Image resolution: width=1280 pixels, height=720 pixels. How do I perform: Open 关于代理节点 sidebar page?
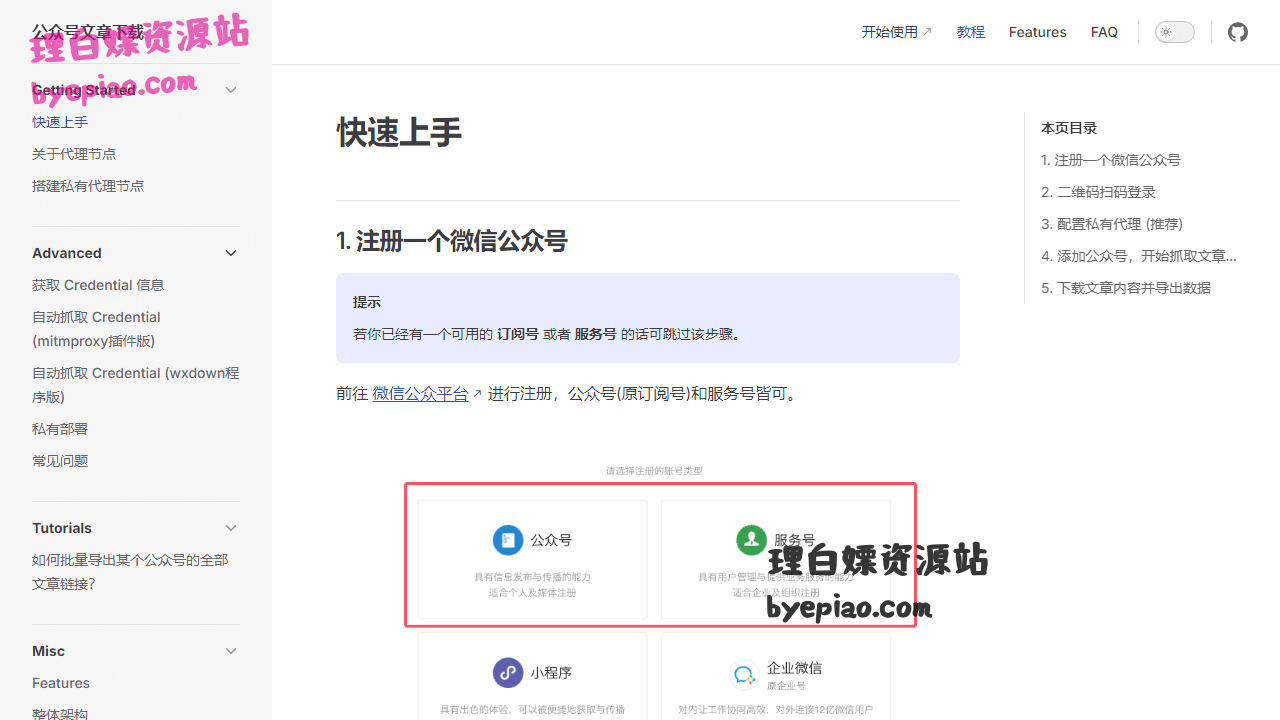[x=74, y=154]
